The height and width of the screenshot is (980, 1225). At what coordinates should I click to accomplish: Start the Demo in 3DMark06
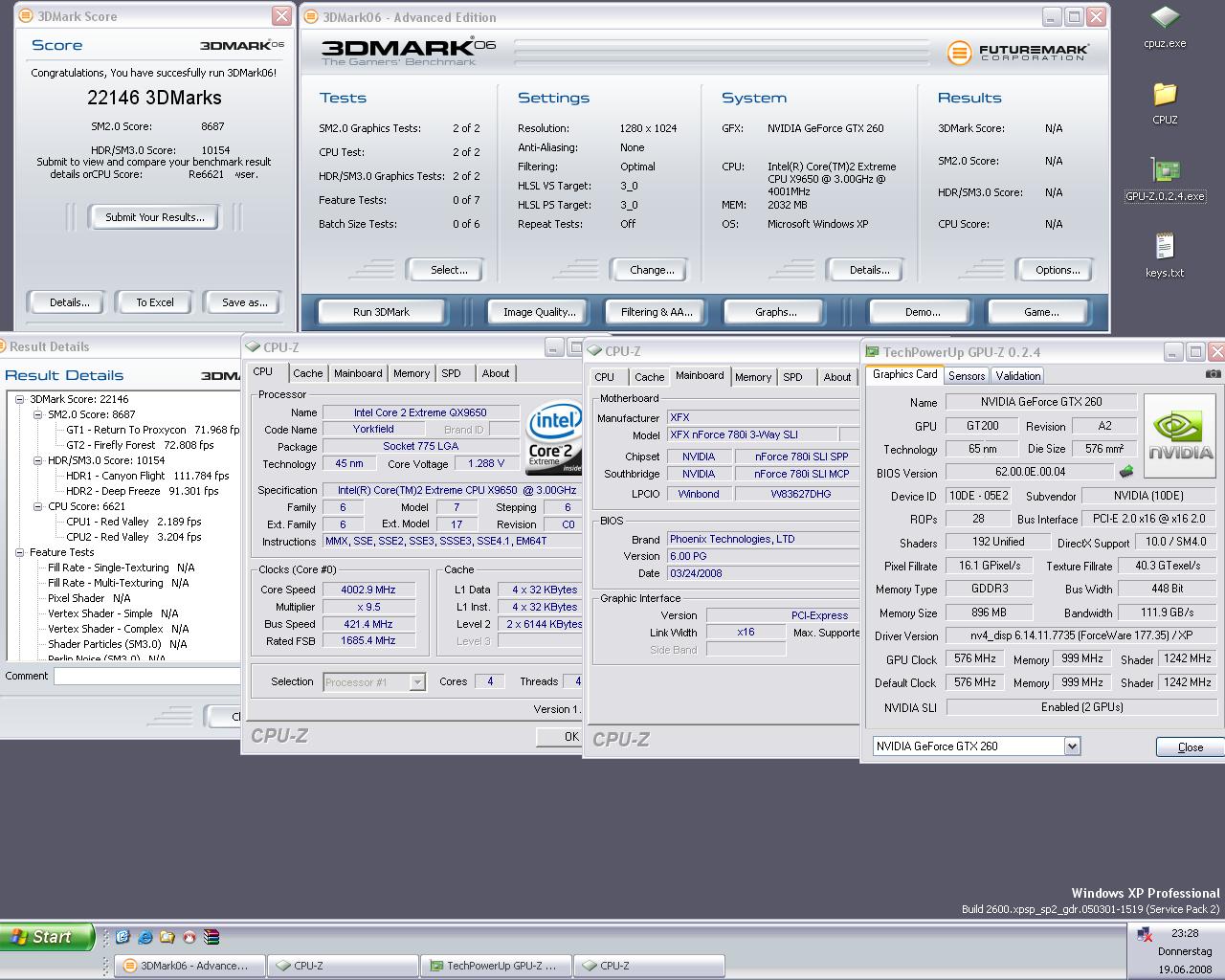[923, 312]
